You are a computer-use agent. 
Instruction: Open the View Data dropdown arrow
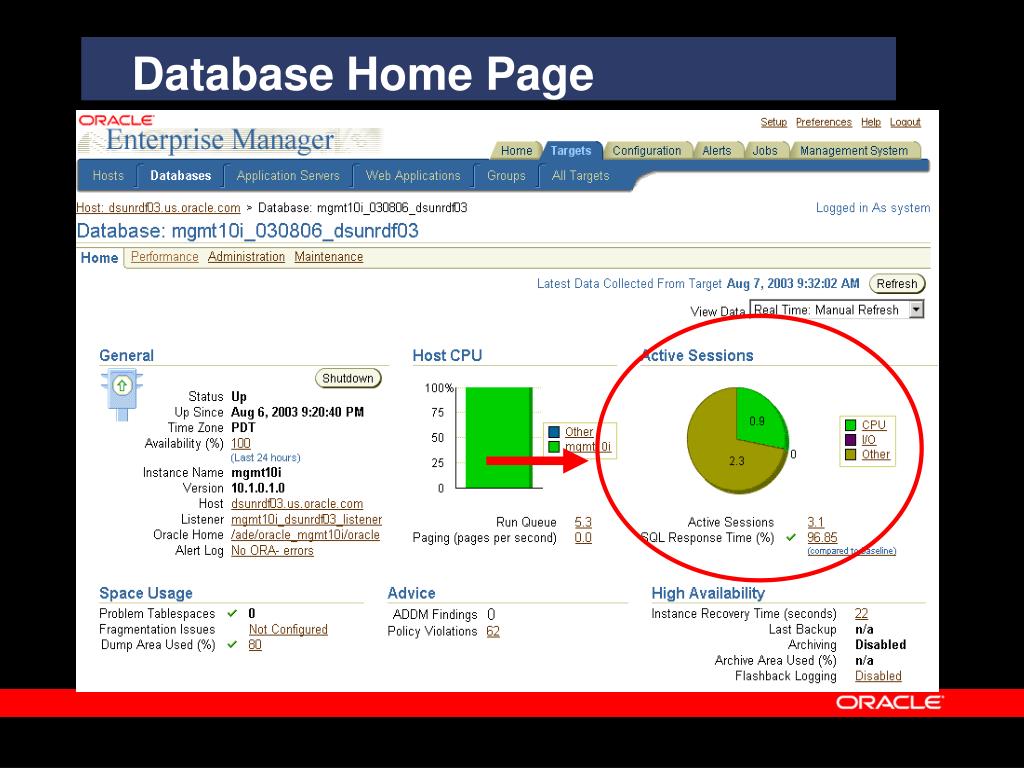[x=916, y=310]
